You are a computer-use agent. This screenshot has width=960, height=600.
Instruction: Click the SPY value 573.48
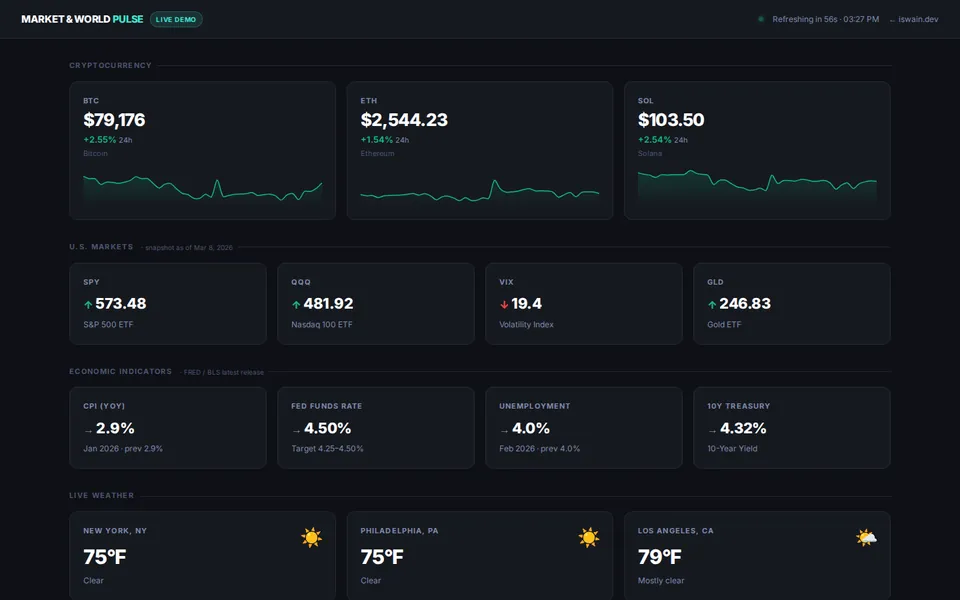tap(121, 304)
